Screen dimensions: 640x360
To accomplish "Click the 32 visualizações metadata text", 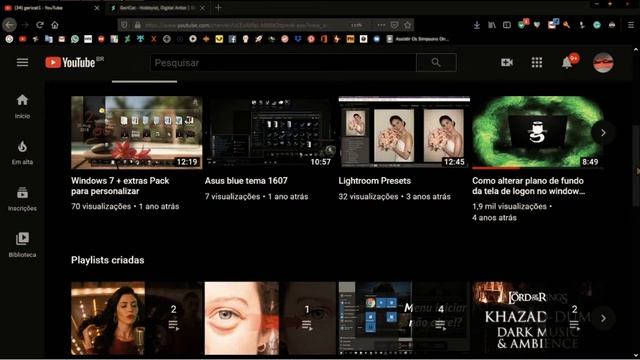I will (368, 197).
